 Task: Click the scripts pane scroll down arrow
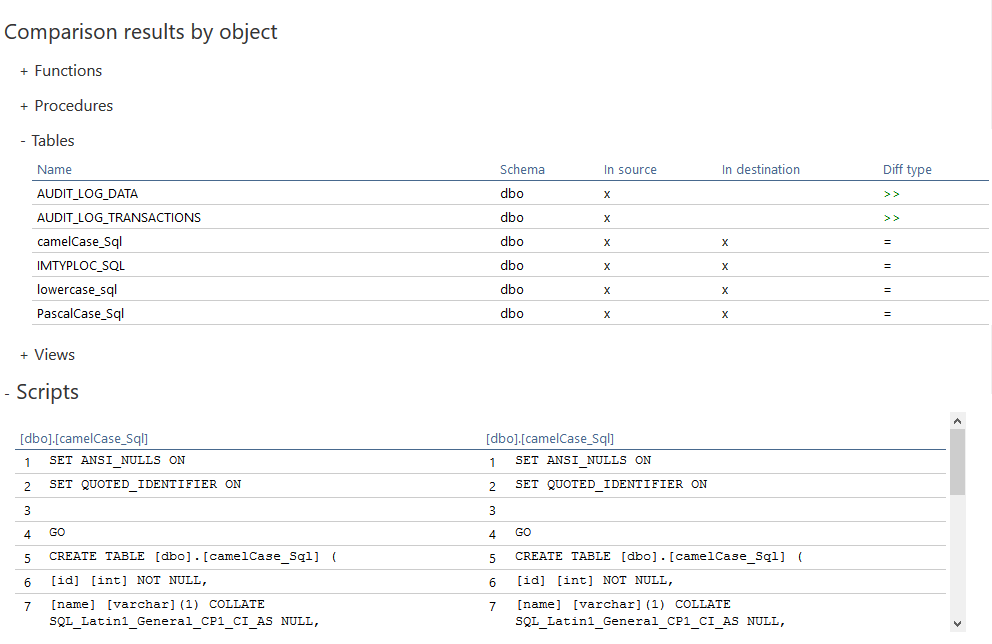957,621
